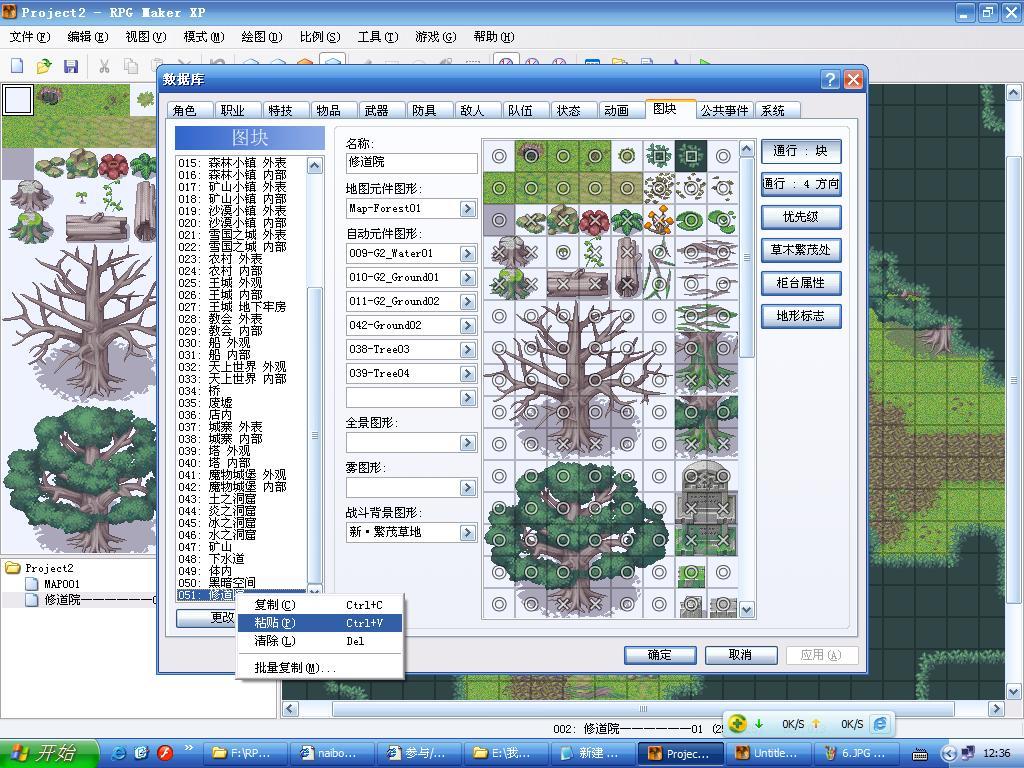Click the 地形标志 button
Viewport: 1024px width, 768px height.
click(801, 316)
